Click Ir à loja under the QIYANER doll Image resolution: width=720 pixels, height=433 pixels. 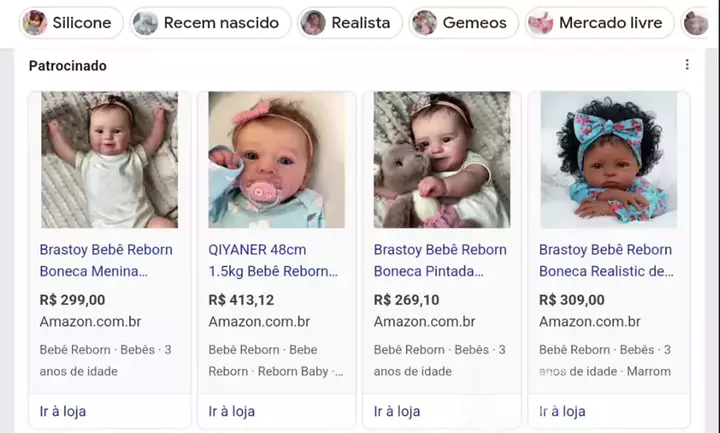point(231,411)
